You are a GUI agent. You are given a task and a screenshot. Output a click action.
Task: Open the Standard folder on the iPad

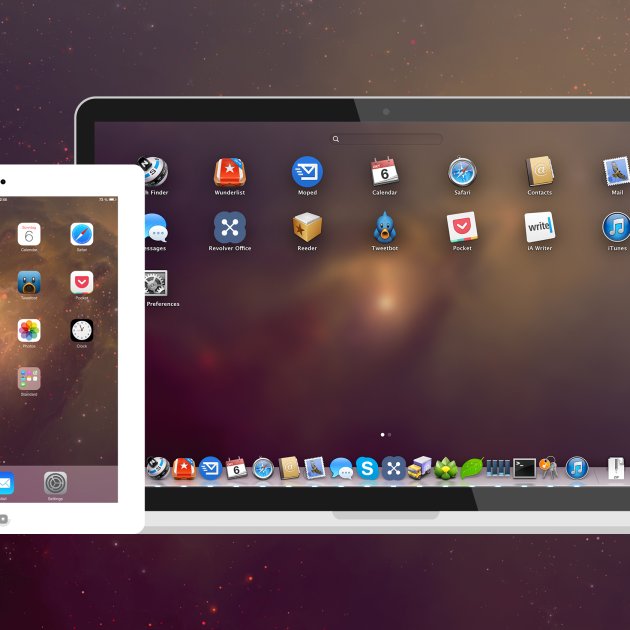coord(29,379)
